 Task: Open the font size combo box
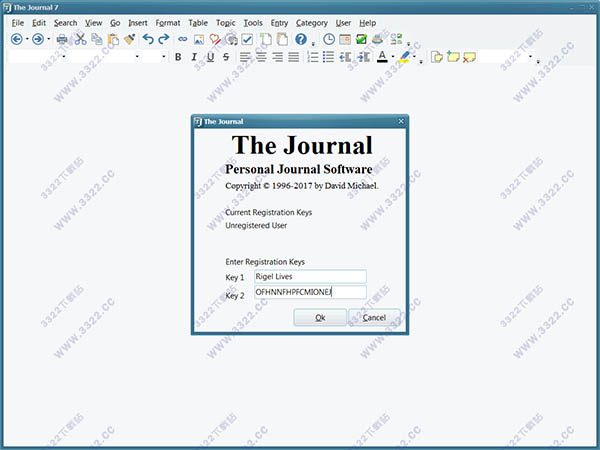click(154, 57)
